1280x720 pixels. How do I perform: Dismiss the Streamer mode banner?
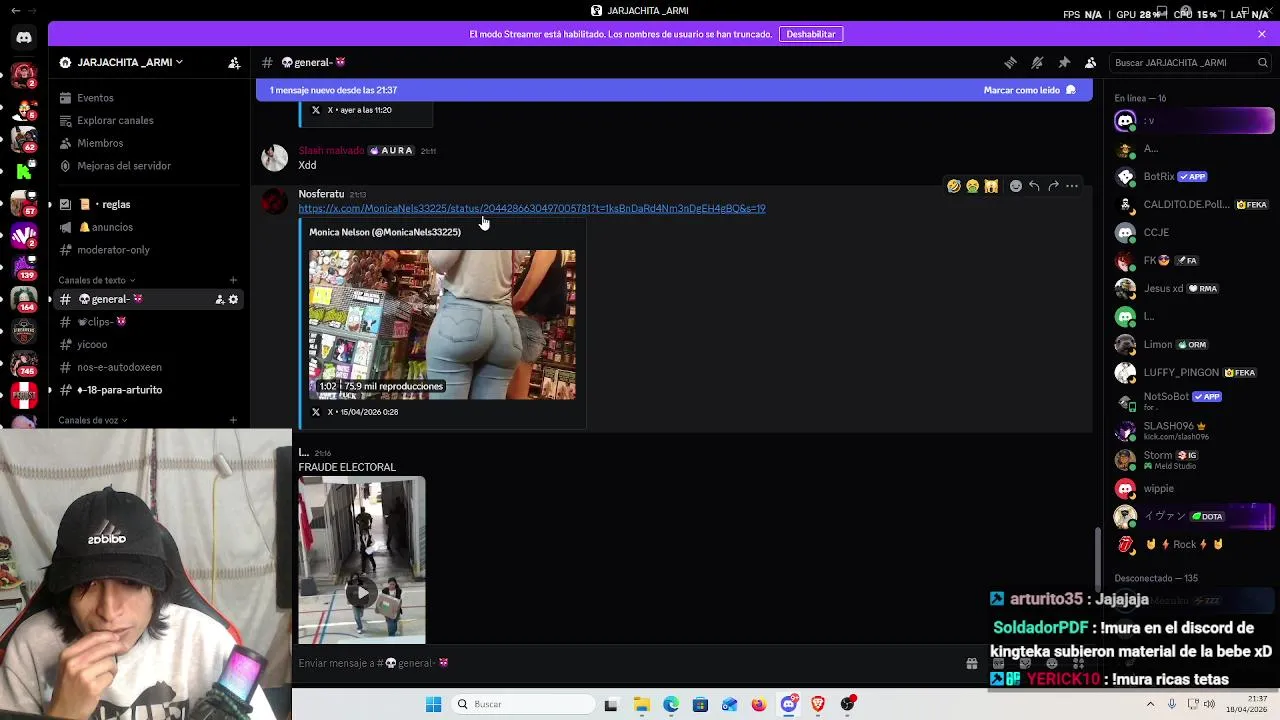pos(1262,34)
